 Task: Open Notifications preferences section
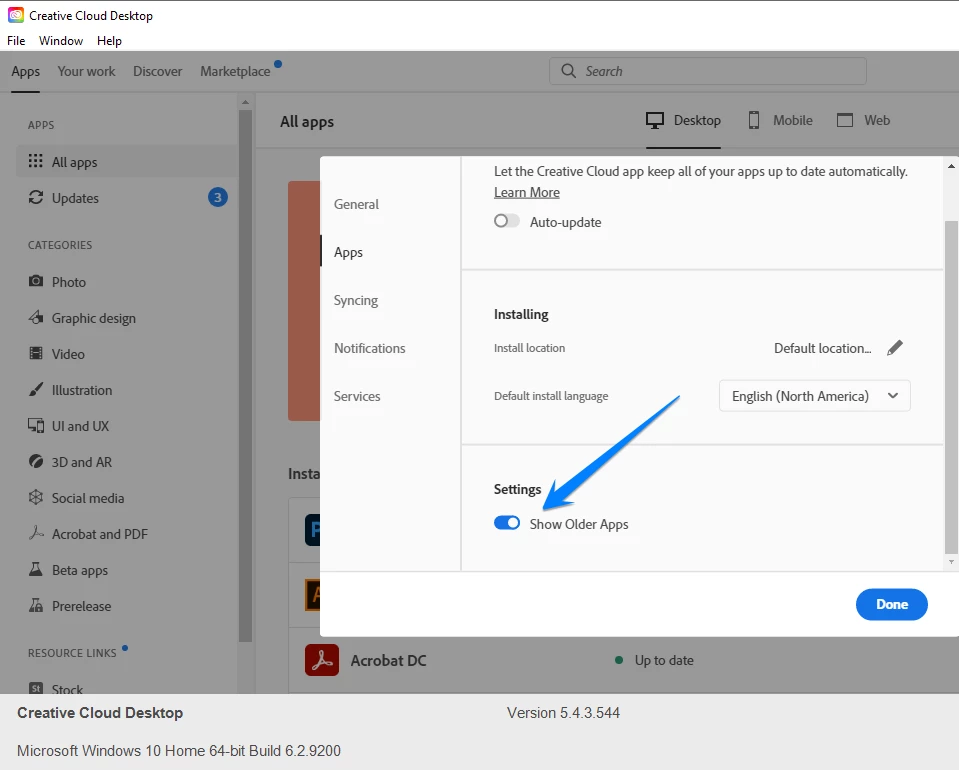[x=369, y=348]
